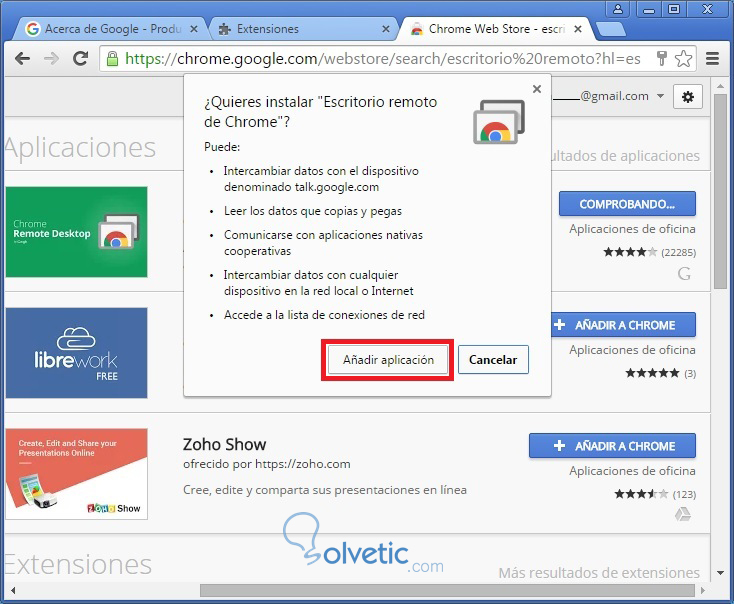
Task: Click the browser forward arrow
Action: (51, 59)
